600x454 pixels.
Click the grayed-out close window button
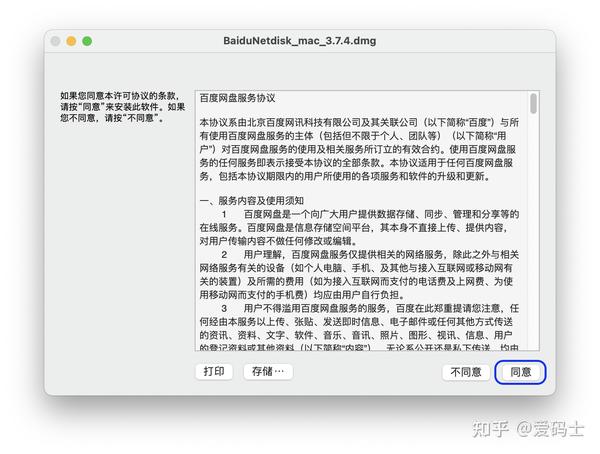click(x=55, y=41)
